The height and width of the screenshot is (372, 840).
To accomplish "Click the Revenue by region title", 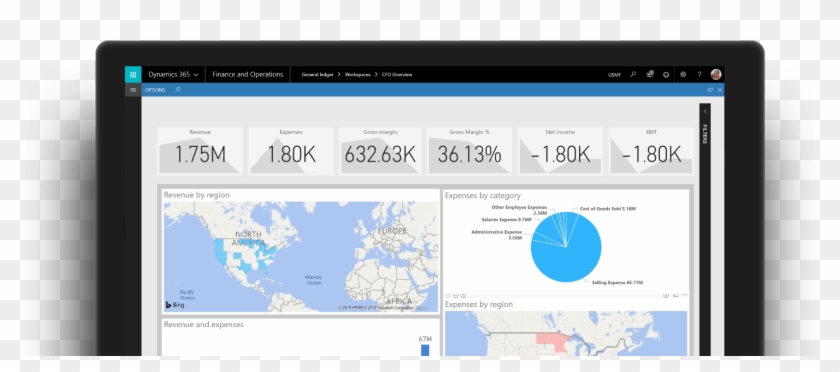I will (197, 195).
